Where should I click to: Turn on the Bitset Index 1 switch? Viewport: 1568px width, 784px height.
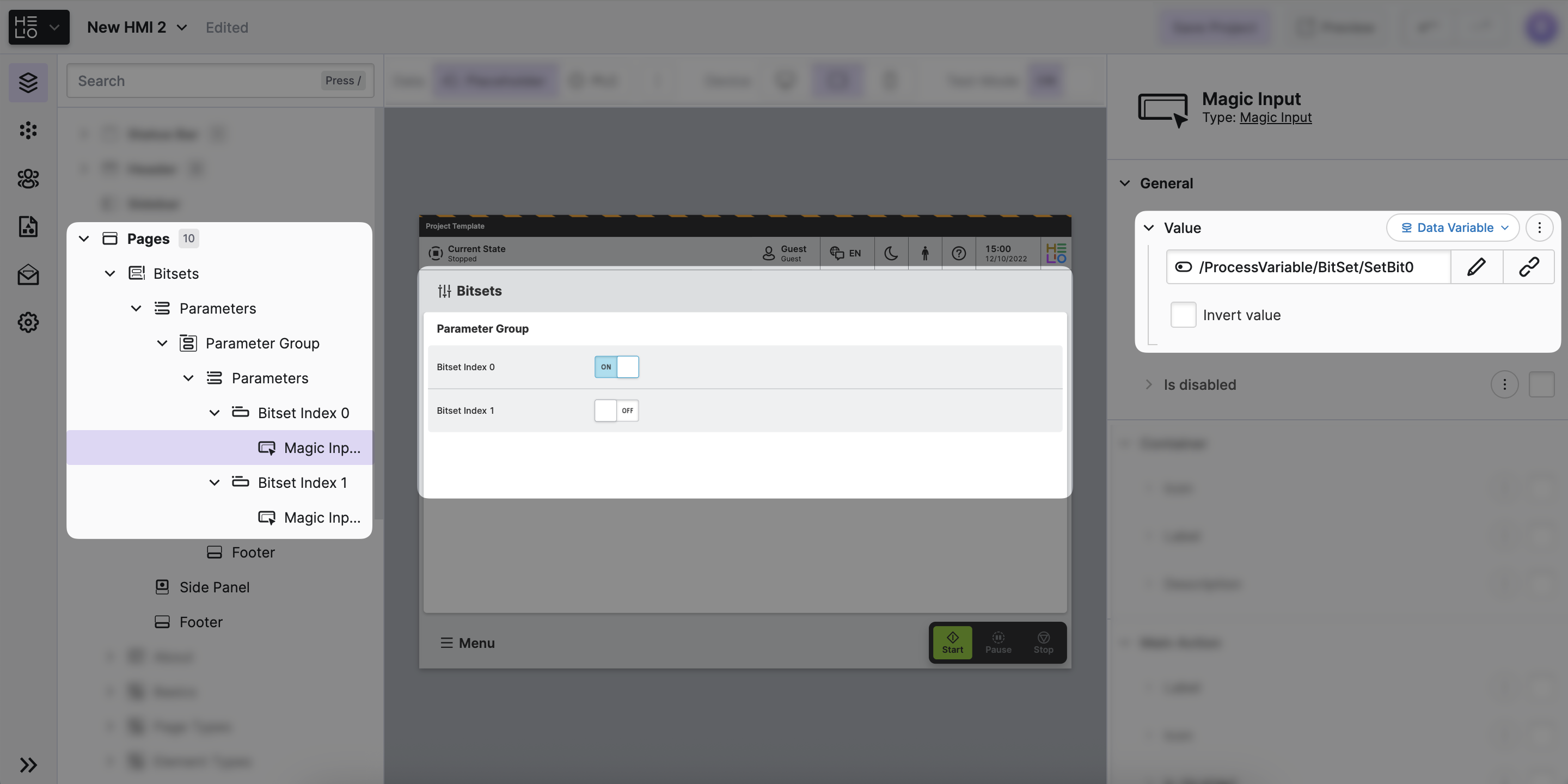[616, 411]
